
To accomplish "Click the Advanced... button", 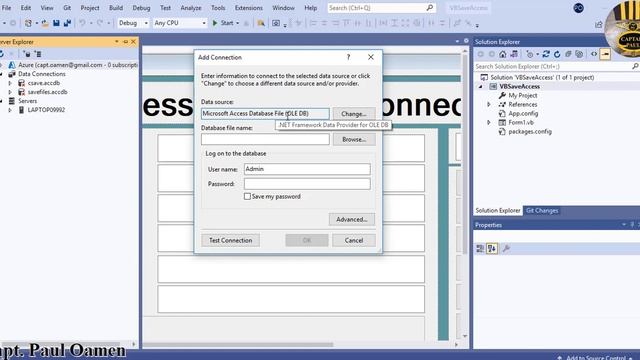I will [x=351, y=220].
